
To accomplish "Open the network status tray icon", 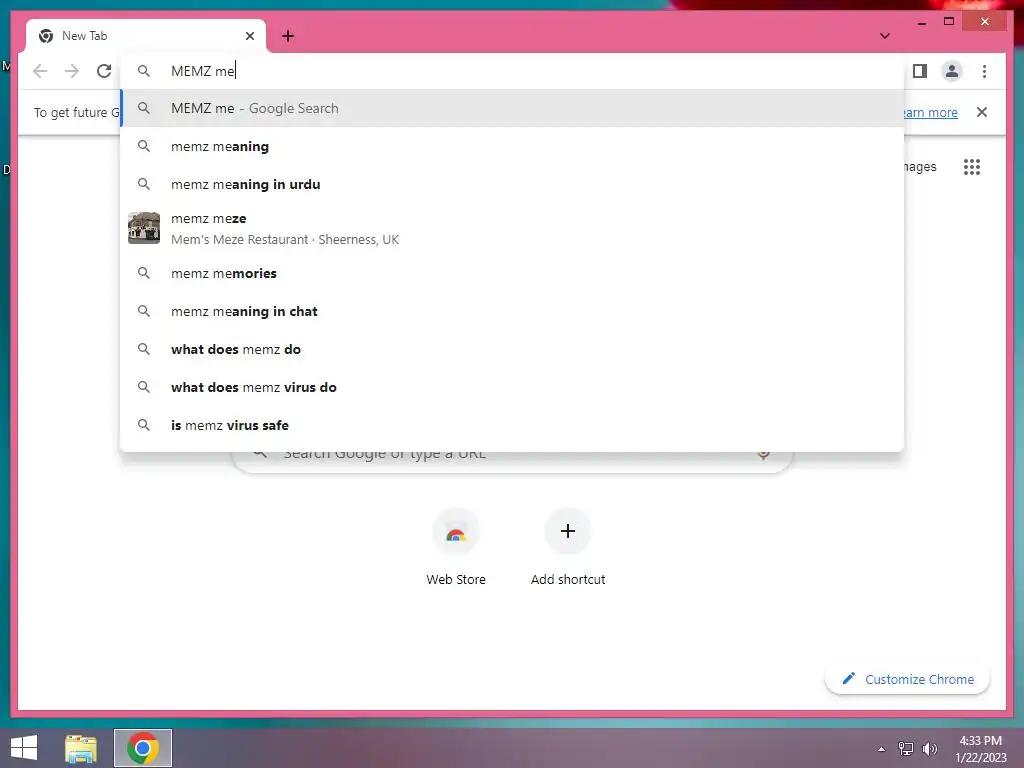I will pyautogui.click(x=905, y=749).
